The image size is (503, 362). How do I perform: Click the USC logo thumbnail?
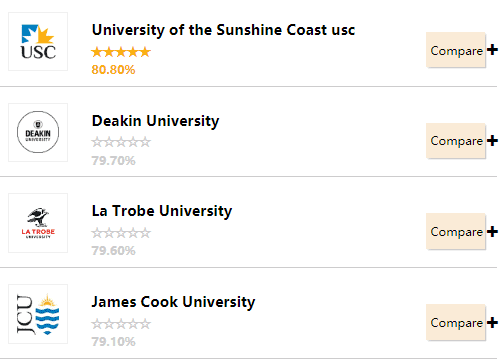point(38,42)
